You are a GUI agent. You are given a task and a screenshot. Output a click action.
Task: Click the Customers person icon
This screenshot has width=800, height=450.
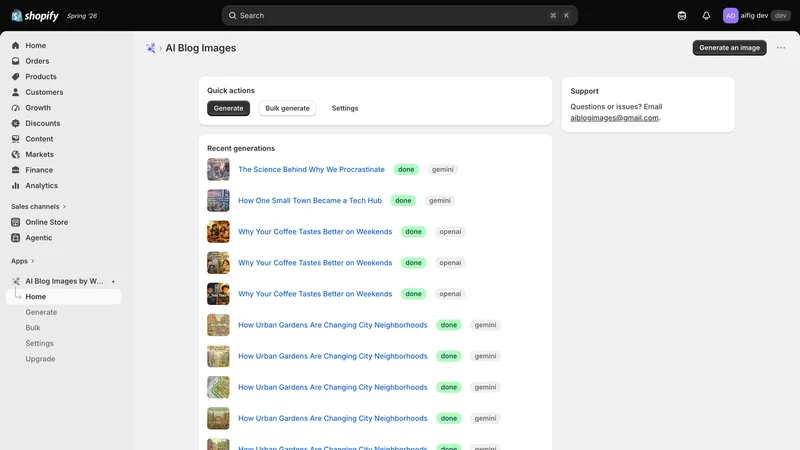[15, 92]
